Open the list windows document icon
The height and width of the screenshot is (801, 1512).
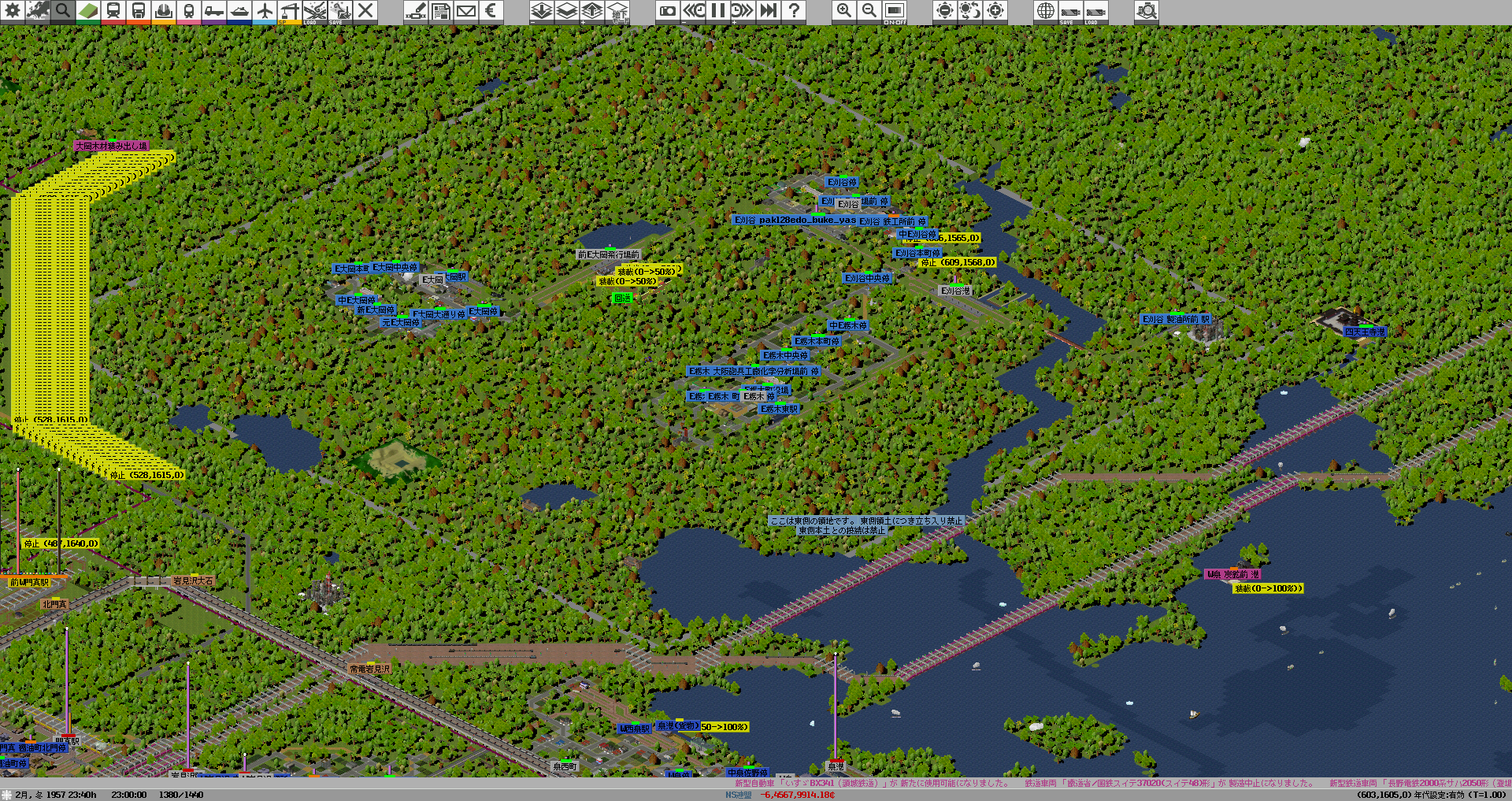point(441,11)
